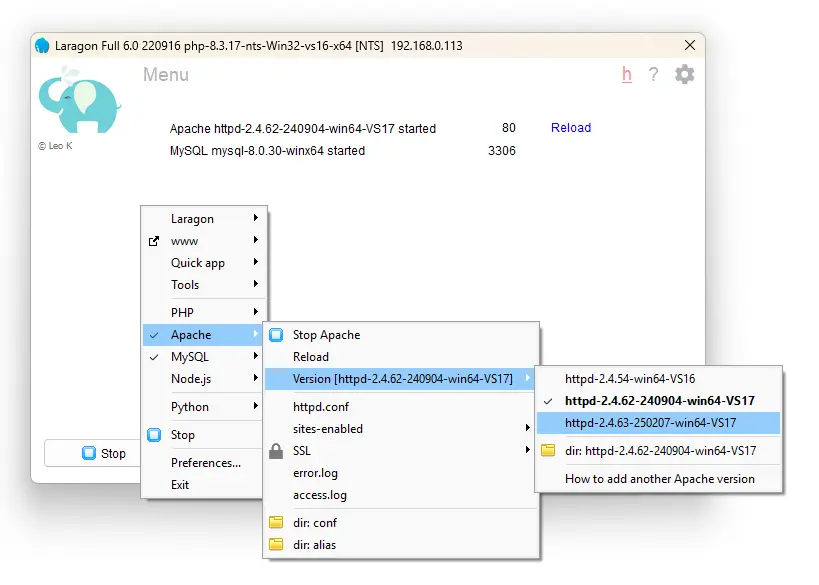This screenshot has height=585, width=819.
Task: Expand the Node.js submenu arrow
Action: click(255, 378)
